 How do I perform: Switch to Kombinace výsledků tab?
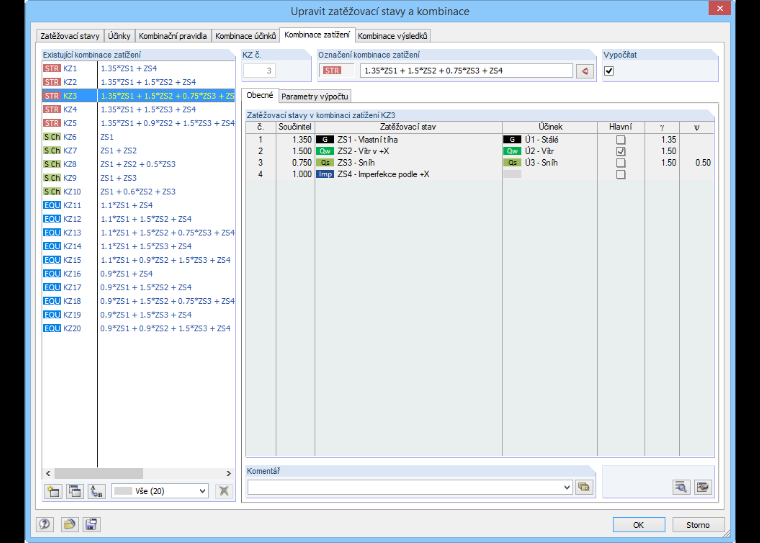click(393, 36)
